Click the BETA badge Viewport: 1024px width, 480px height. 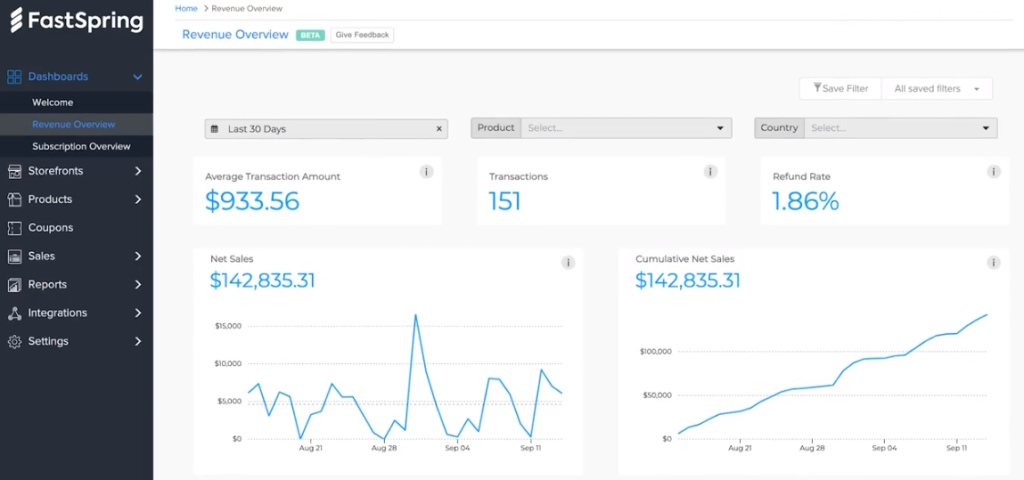(310, 35)
